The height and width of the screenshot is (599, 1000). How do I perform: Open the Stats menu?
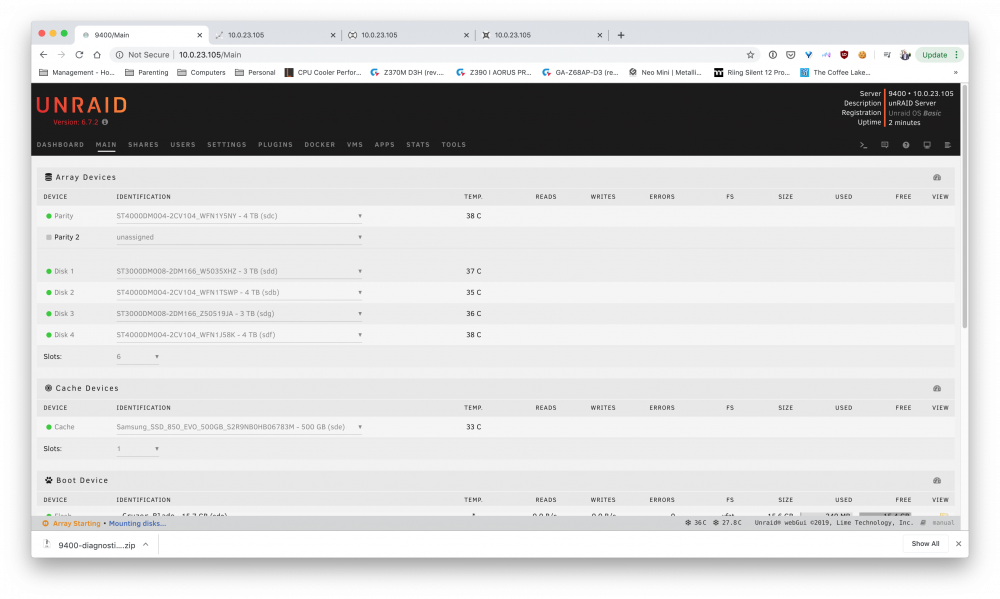[418, 145]
